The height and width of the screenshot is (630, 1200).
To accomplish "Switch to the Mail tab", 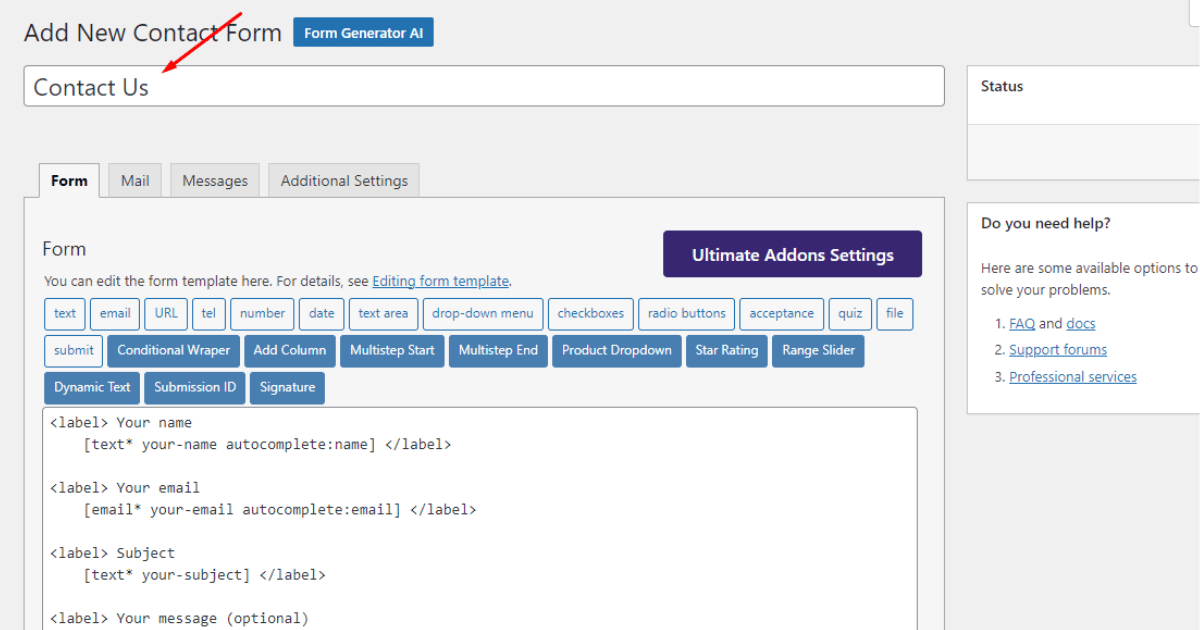I will [134, 180].
